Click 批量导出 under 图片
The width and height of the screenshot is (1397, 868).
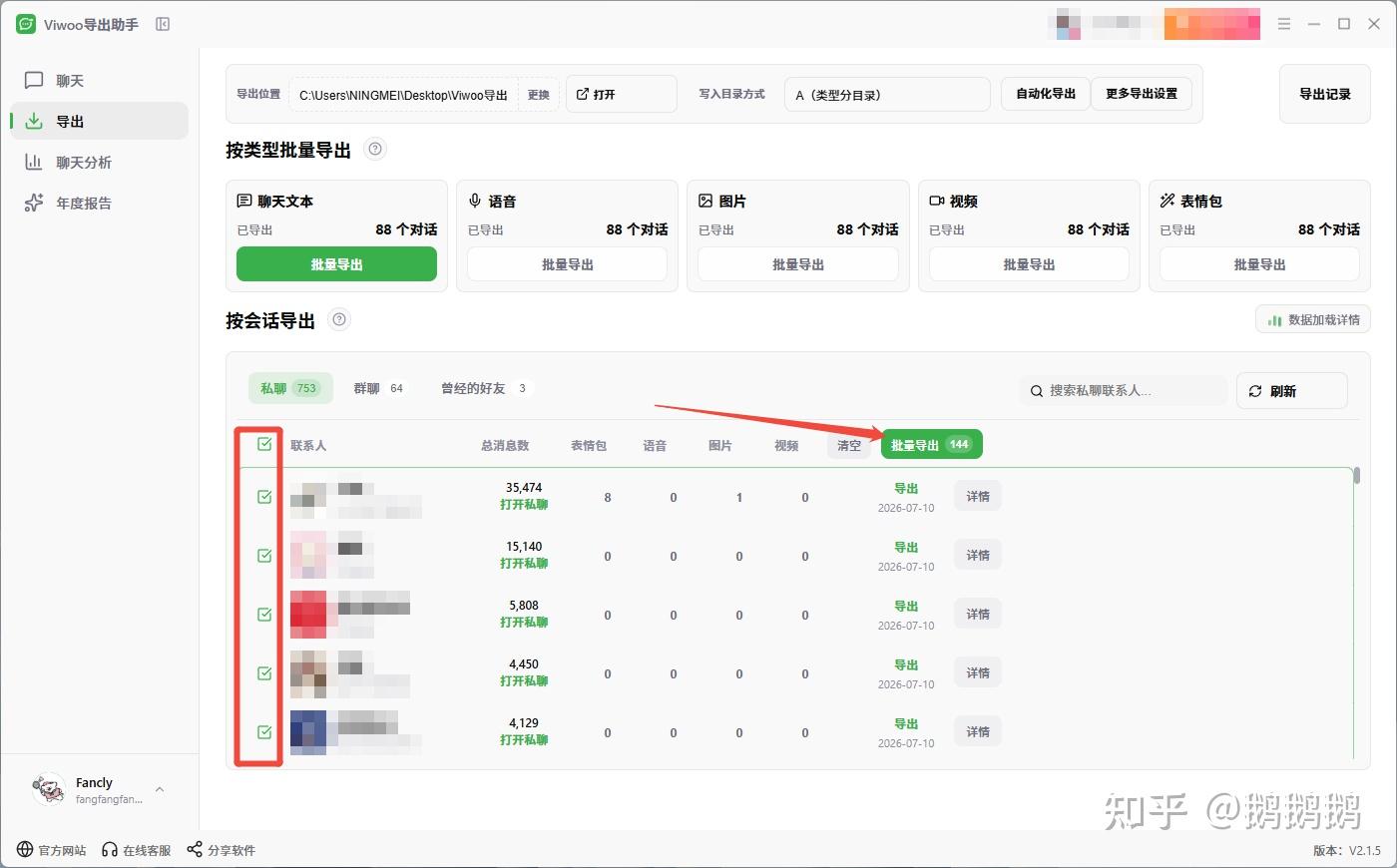798,264
